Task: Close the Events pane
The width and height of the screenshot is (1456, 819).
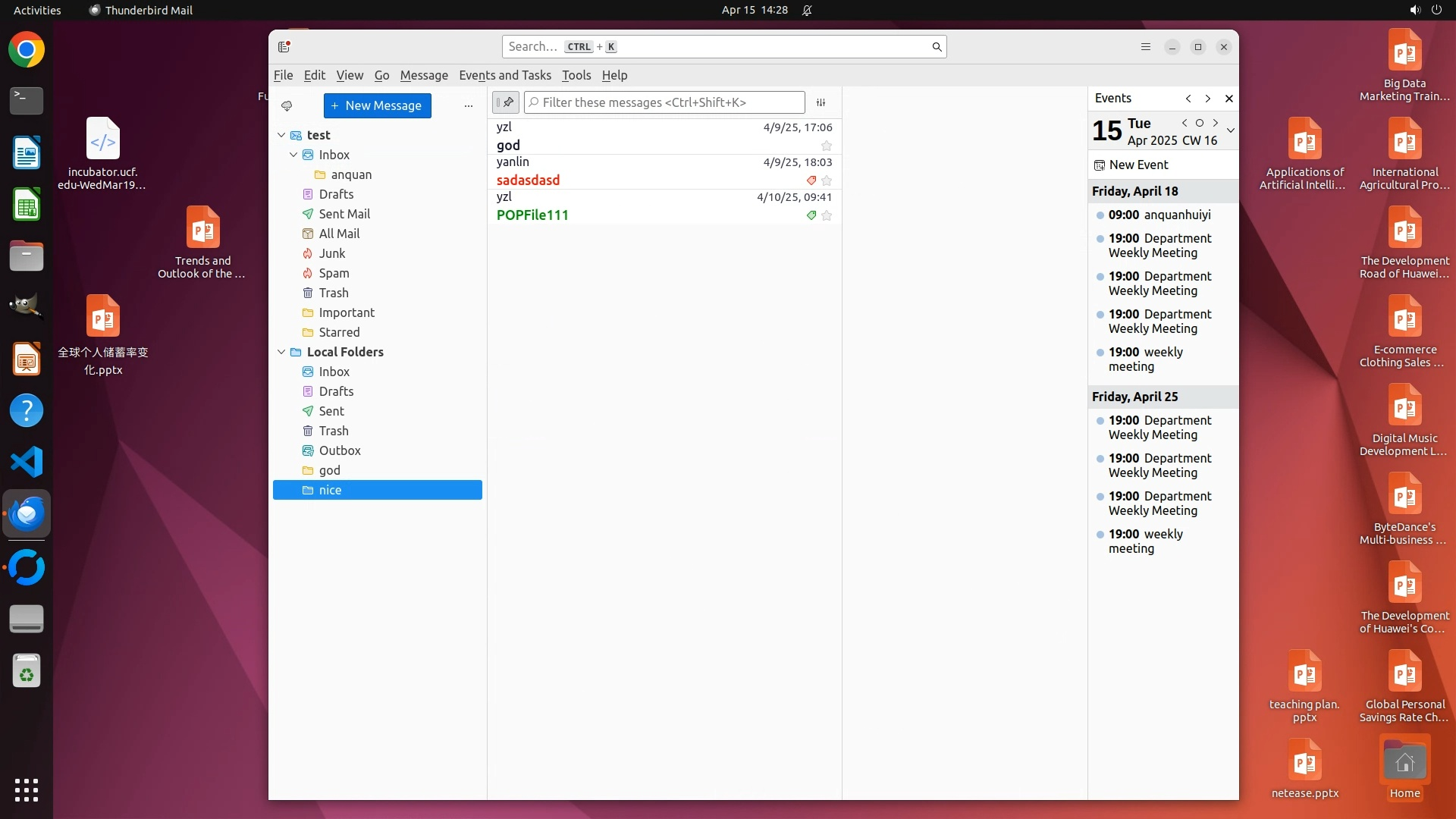Action: click(1229, 99)
